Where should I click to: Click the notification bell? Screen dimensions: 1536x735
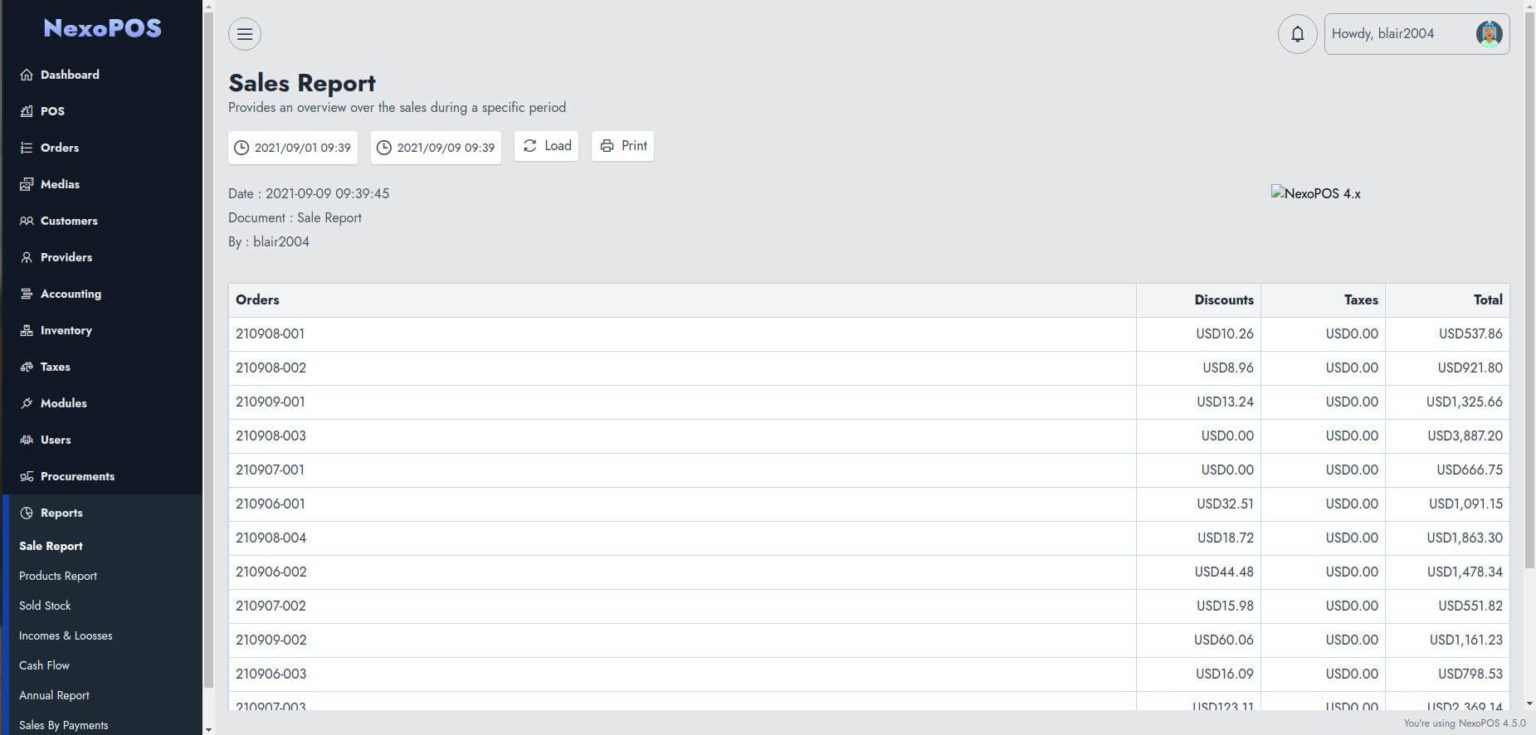click(x=1297, y=33)
